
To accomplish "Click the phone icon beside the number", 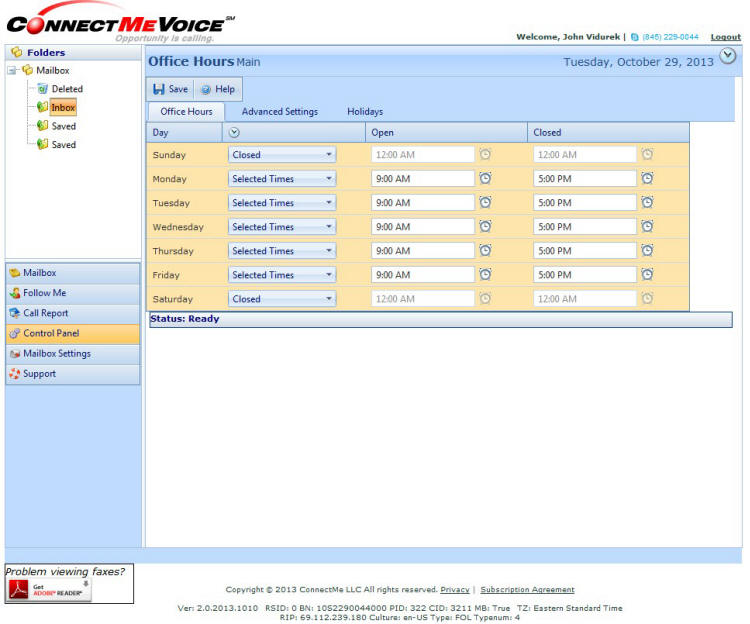I will (635, 37).
